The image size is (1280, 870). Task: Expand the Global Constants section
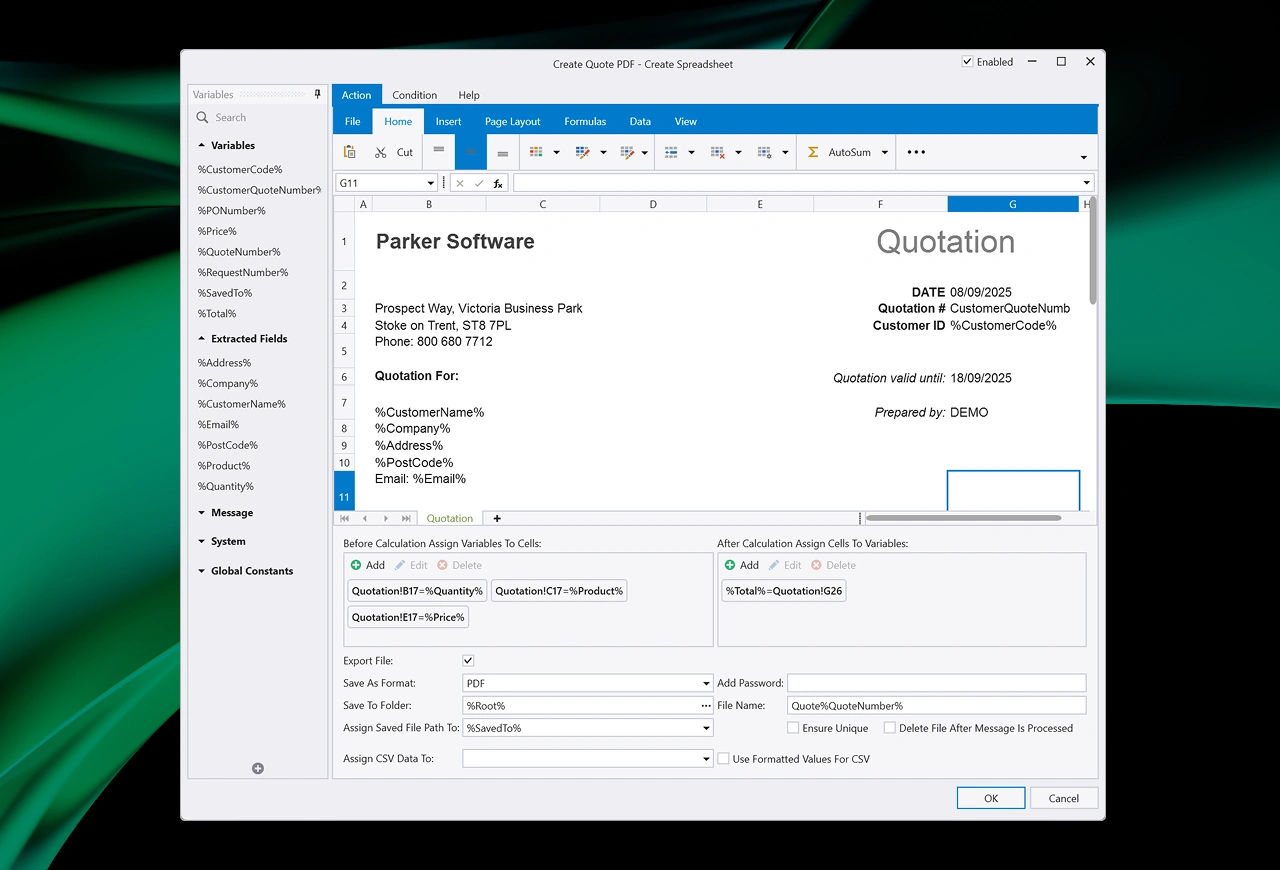click(x=202, y=571)
